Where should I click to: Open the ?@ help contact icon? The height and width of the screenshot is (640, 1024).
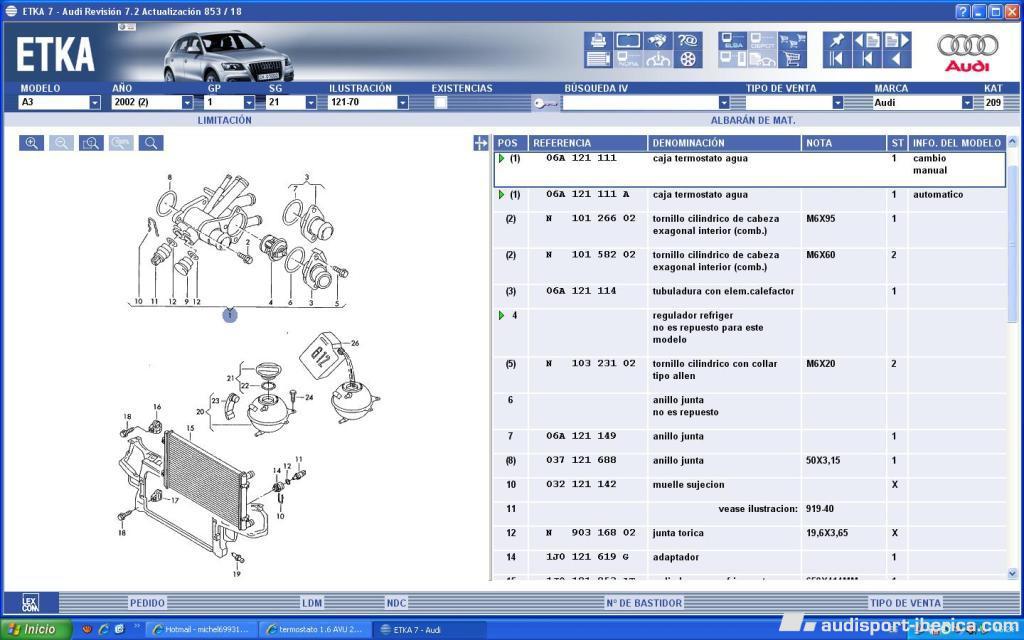coord(687,40)
